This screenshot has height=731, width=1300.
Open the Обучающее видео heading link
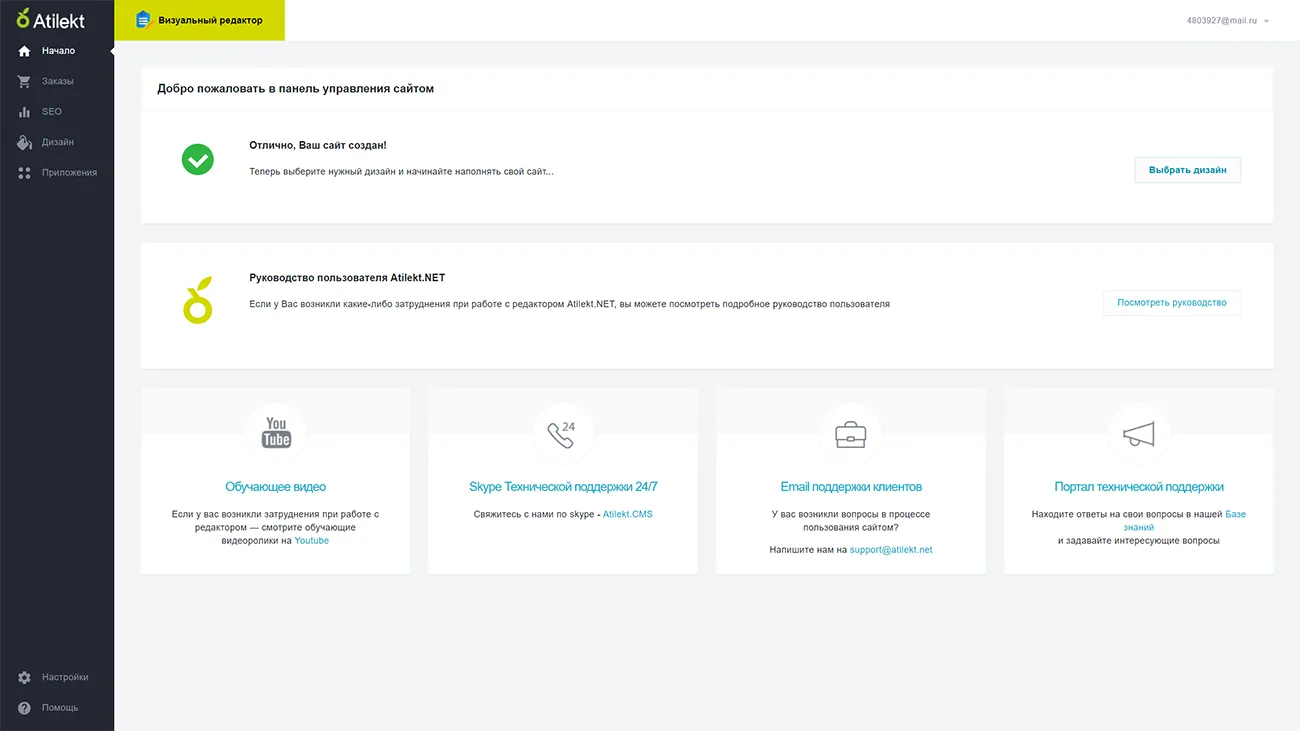[x=275, y=487]
